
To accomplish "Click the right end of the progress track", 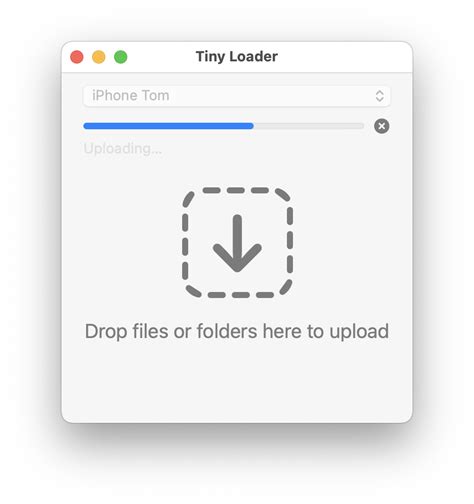I will pos(360,126).
